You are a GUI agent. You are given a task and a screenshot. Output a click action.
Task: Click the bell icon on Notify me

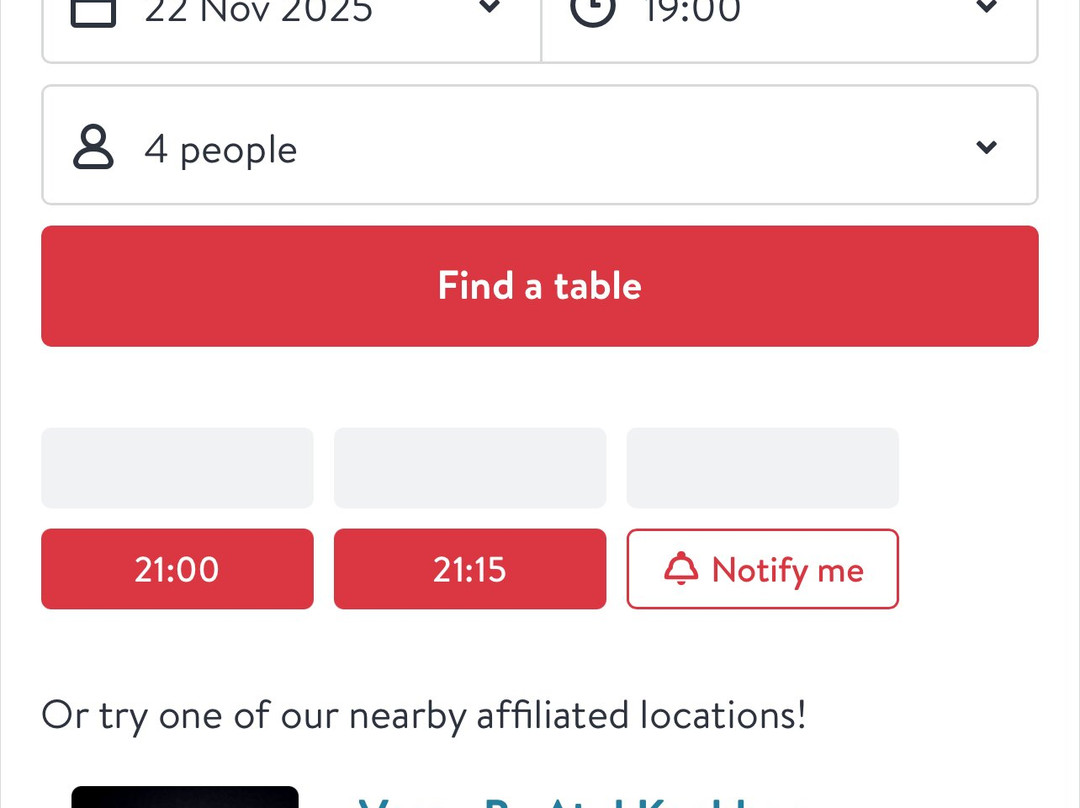coord(681,569)
